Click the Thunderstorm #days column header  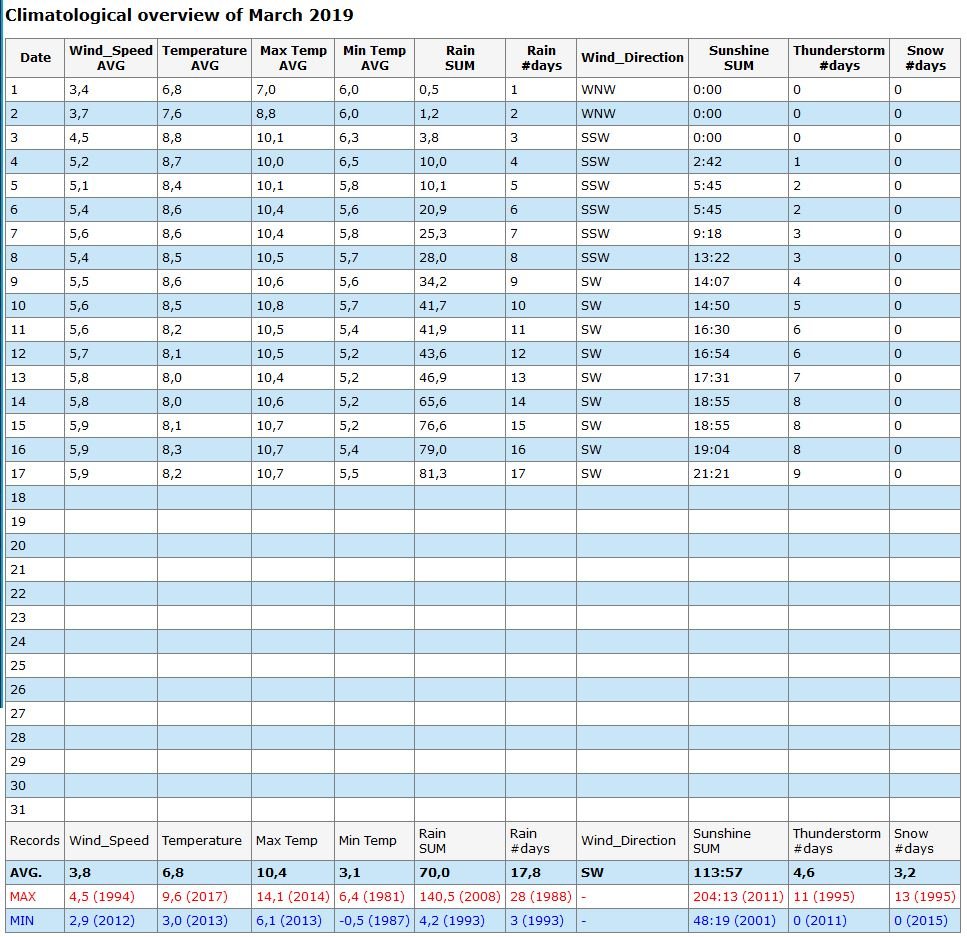pos(839,58)
